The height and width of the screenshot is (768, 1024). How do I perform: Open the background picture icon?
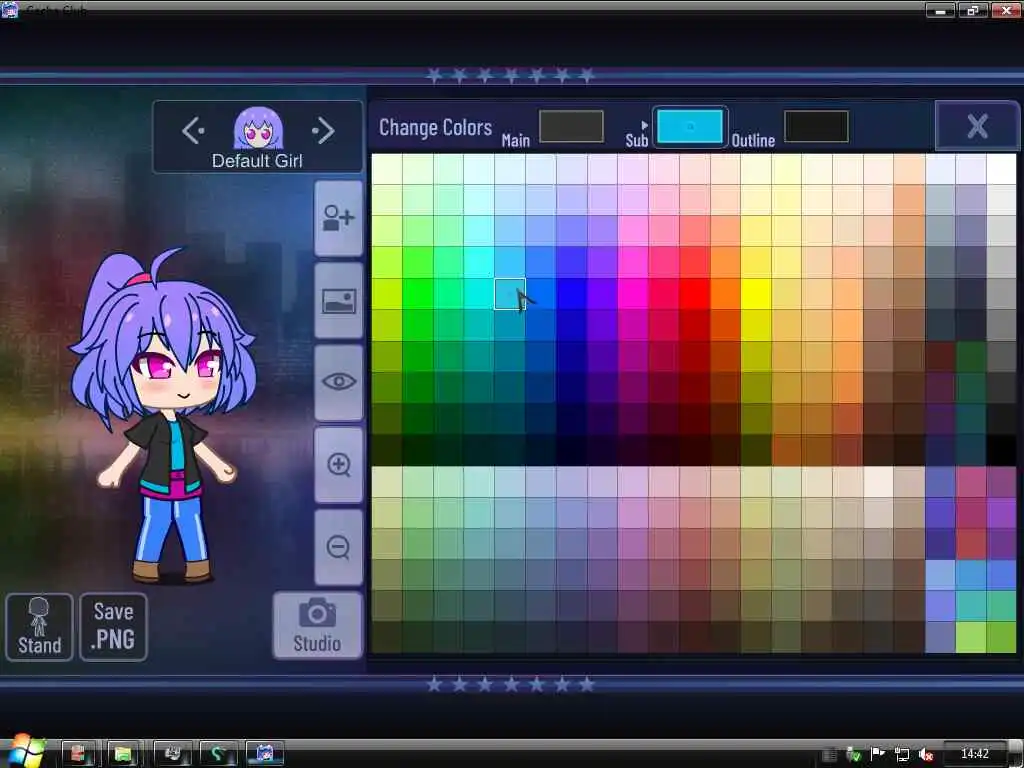[x=338, y=301]
